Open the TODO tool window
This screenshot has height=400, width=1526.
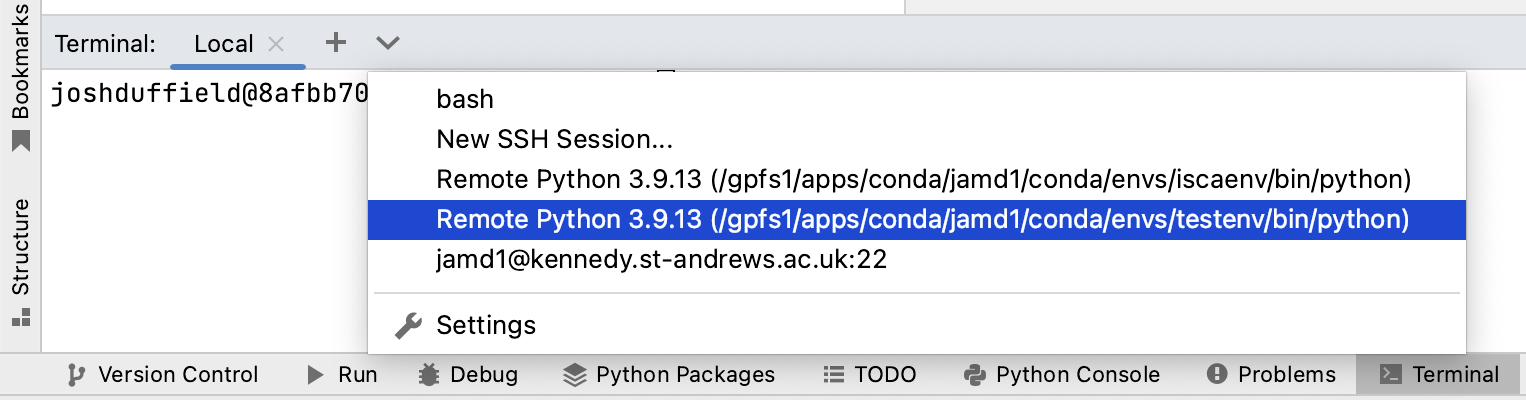(869, 375)
